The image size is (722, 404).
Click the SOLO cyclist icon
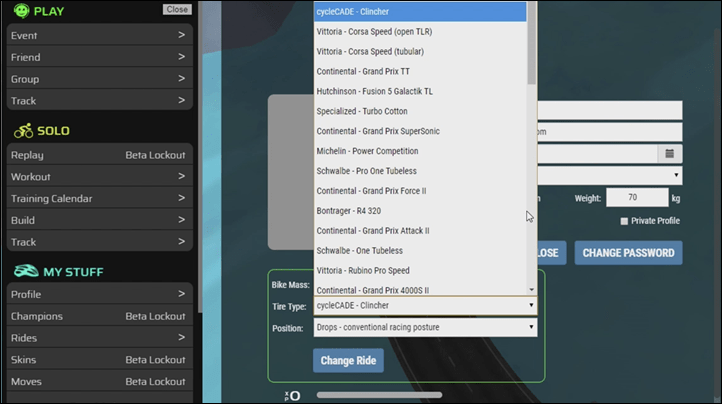(x=23, y=131)
